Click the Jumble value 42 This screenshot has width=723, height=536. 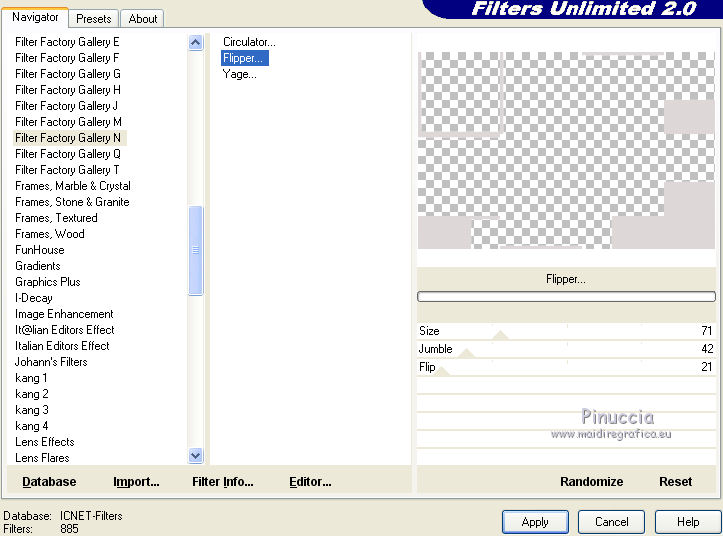[707, 349]
